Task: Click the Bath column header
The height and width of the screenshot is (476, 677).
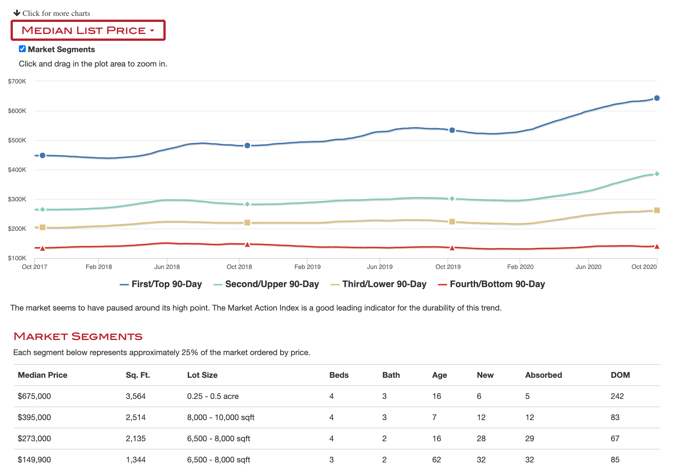Action: click(391, 375)
